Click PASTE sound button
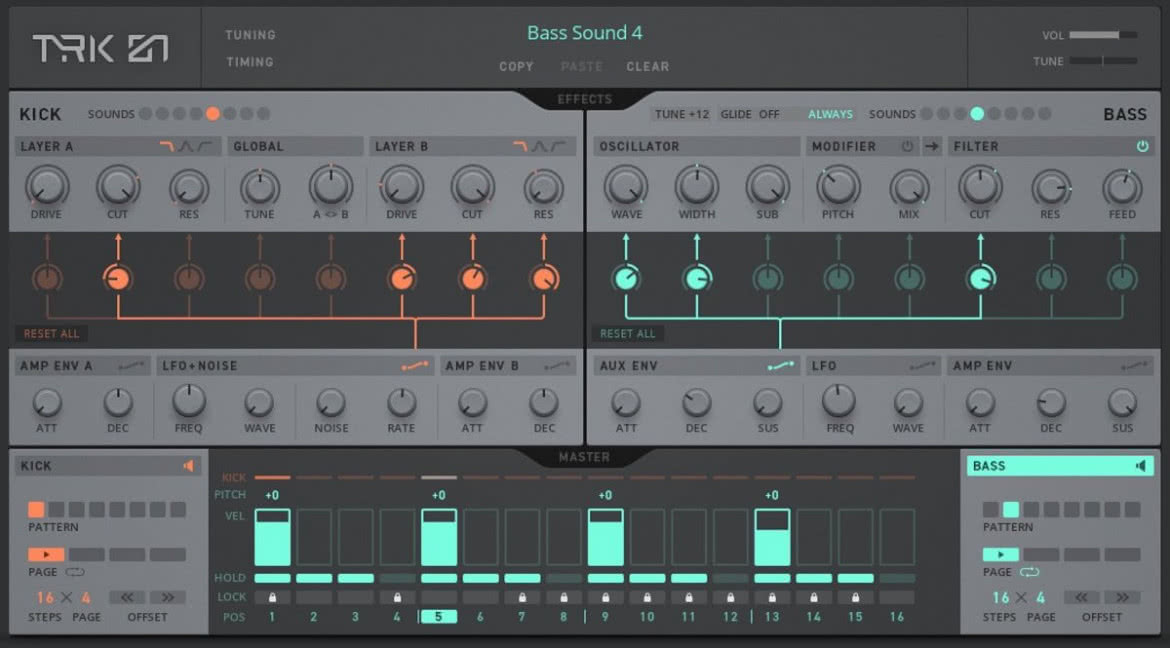This screenshot has width=1170, height=648. [581, 66]
